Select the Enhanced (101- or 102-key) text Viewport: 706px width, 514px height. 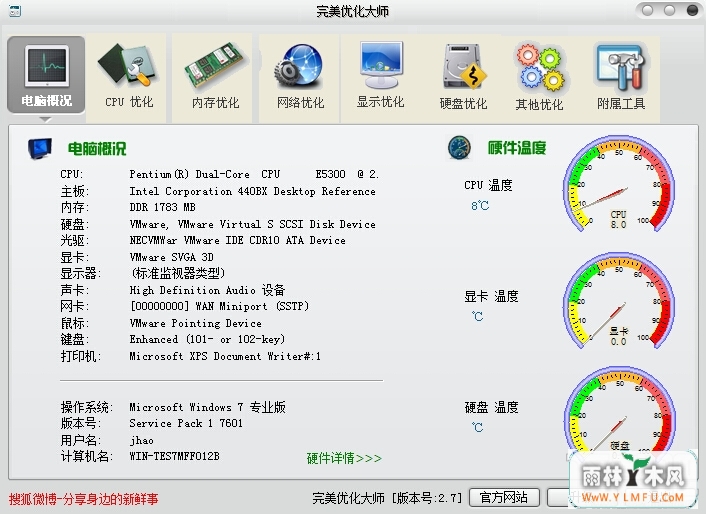[207, 339]
